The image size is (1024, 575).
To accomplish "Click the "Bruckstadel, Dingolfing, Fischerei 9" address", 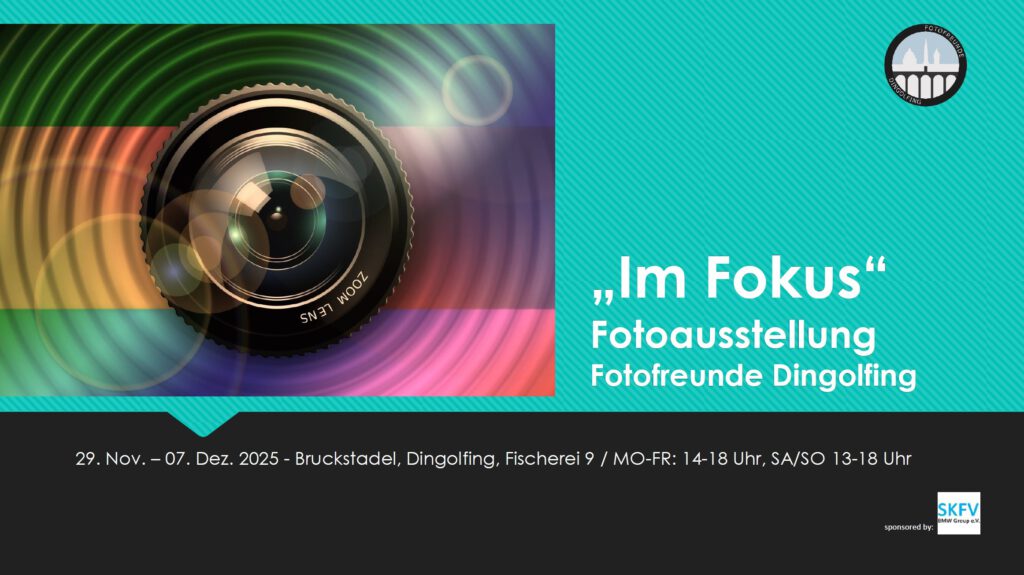I will pos(445,459).
